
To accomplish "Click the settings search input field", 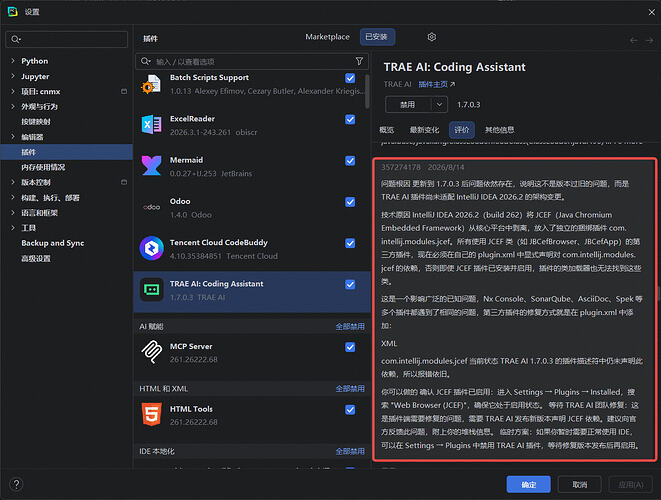I will coord(67,39).
